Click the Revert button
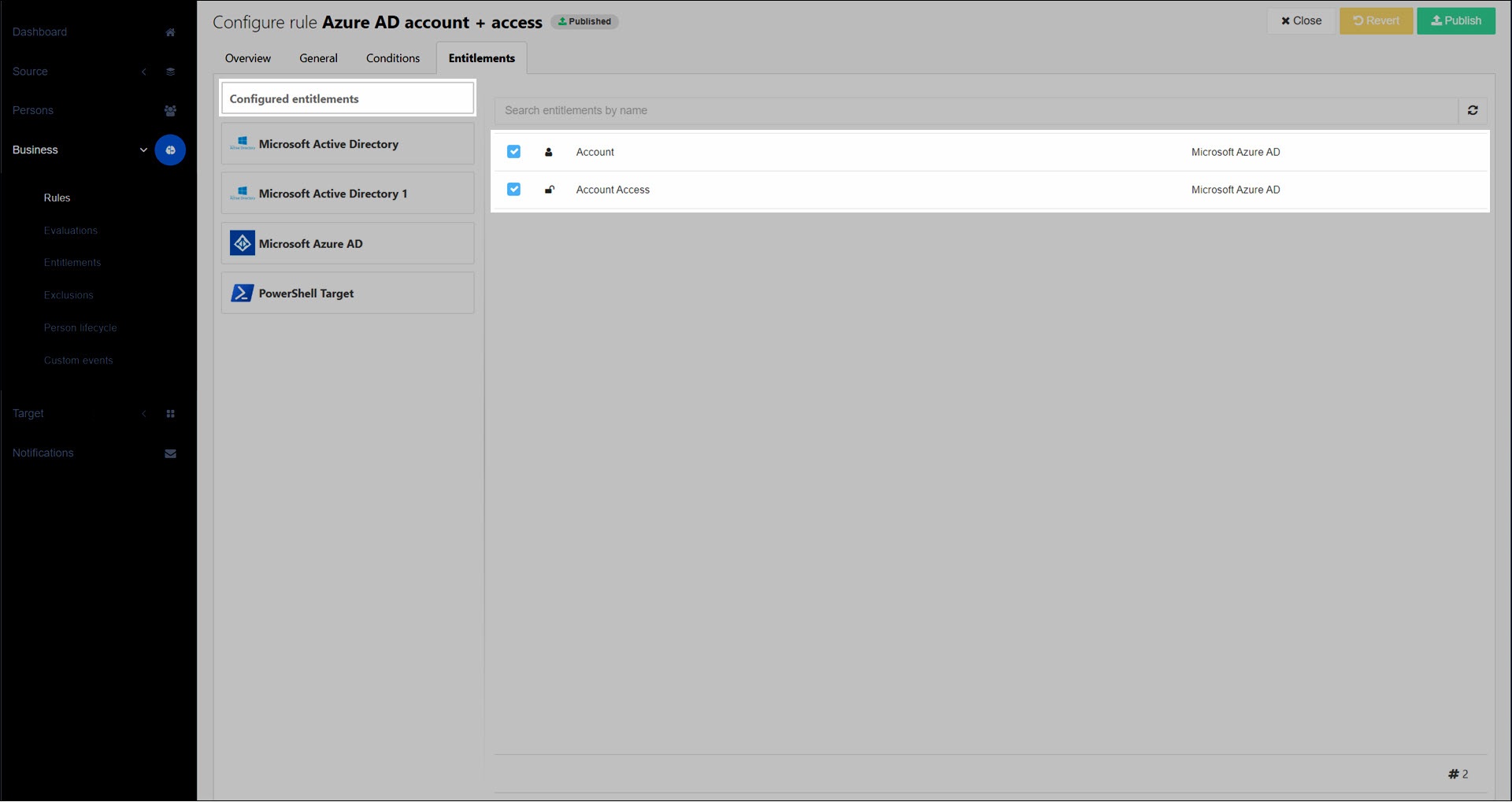 coord(1377,21)
